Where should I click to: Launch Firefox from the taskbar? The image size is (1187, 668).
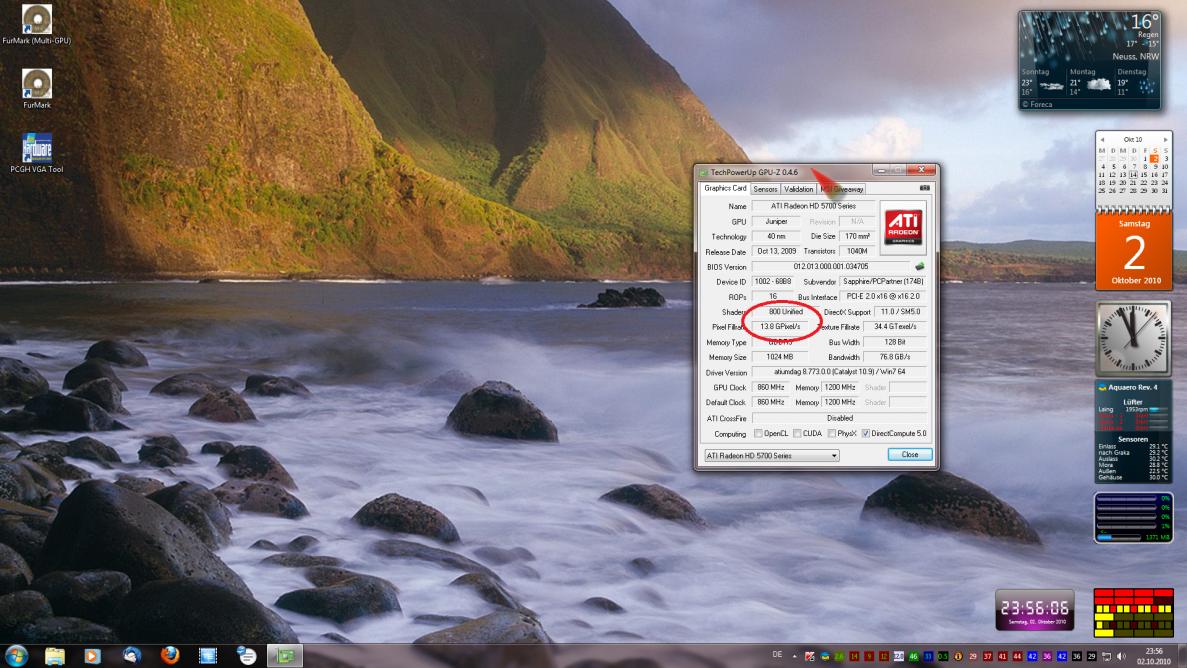170,656
